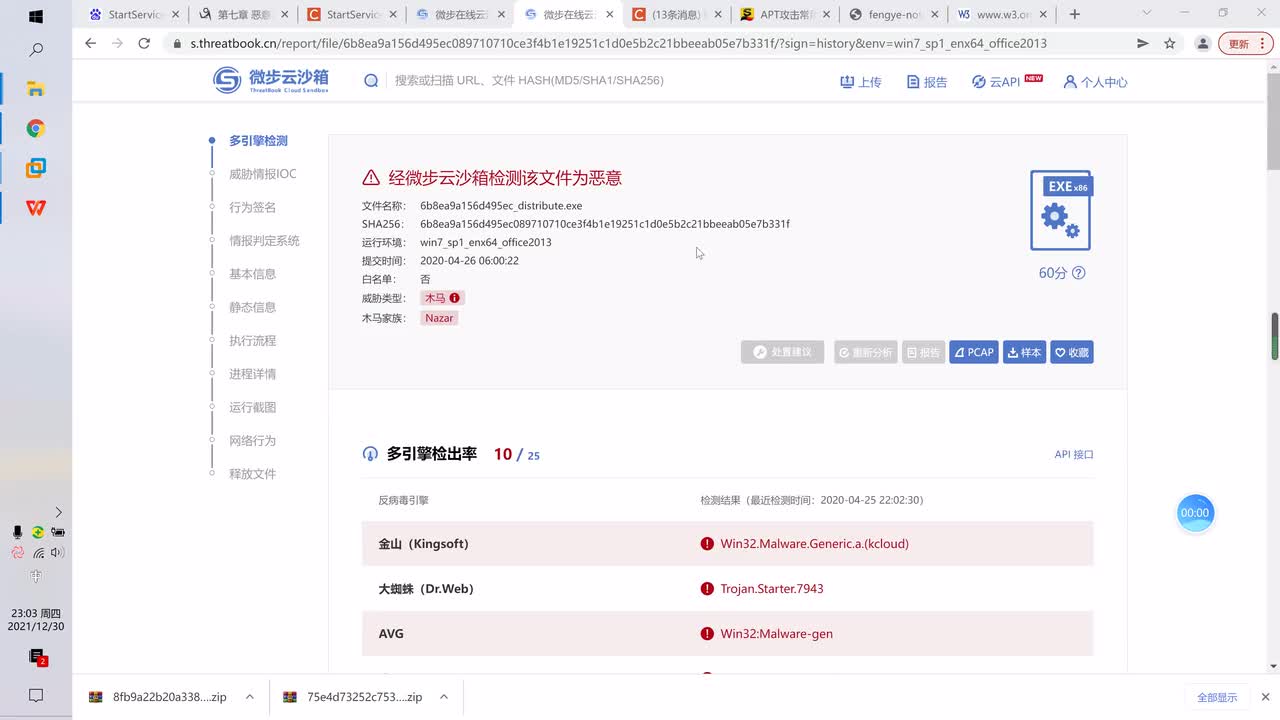Click the Win32:Malware-gen detection result
Viewport: 1280px width, 720px height.
pos(776,634)
